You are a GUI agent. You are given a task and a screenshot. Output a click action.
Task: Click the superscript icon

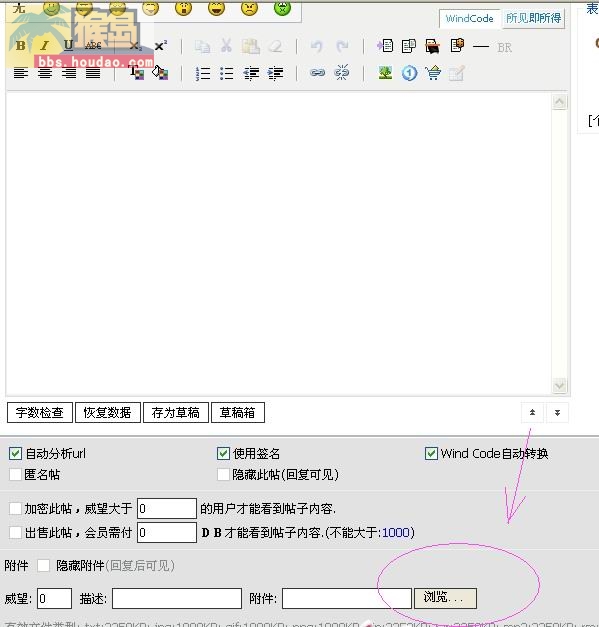(161, 46)
